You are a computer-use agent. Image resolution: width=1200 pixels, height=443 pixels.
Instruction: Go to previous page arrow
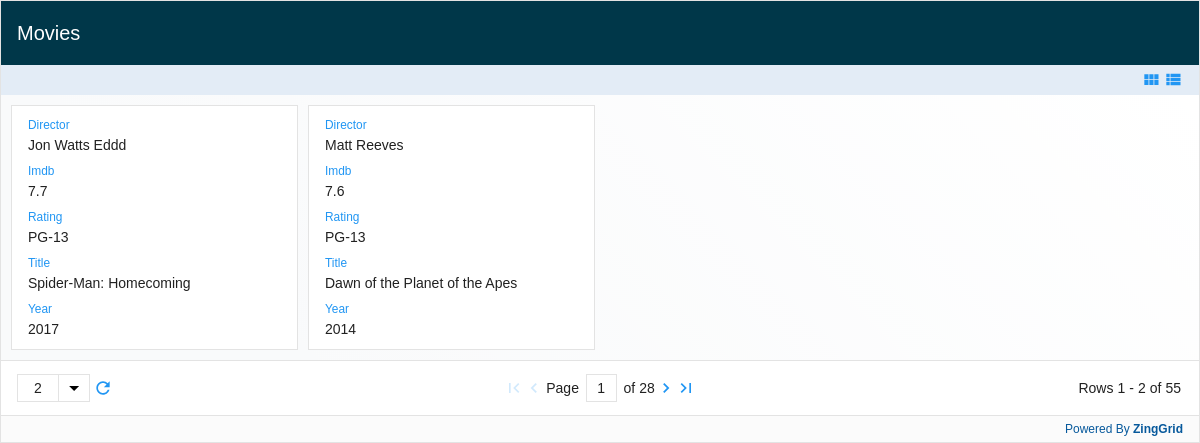pyautogui.click(x=534, y=388)
